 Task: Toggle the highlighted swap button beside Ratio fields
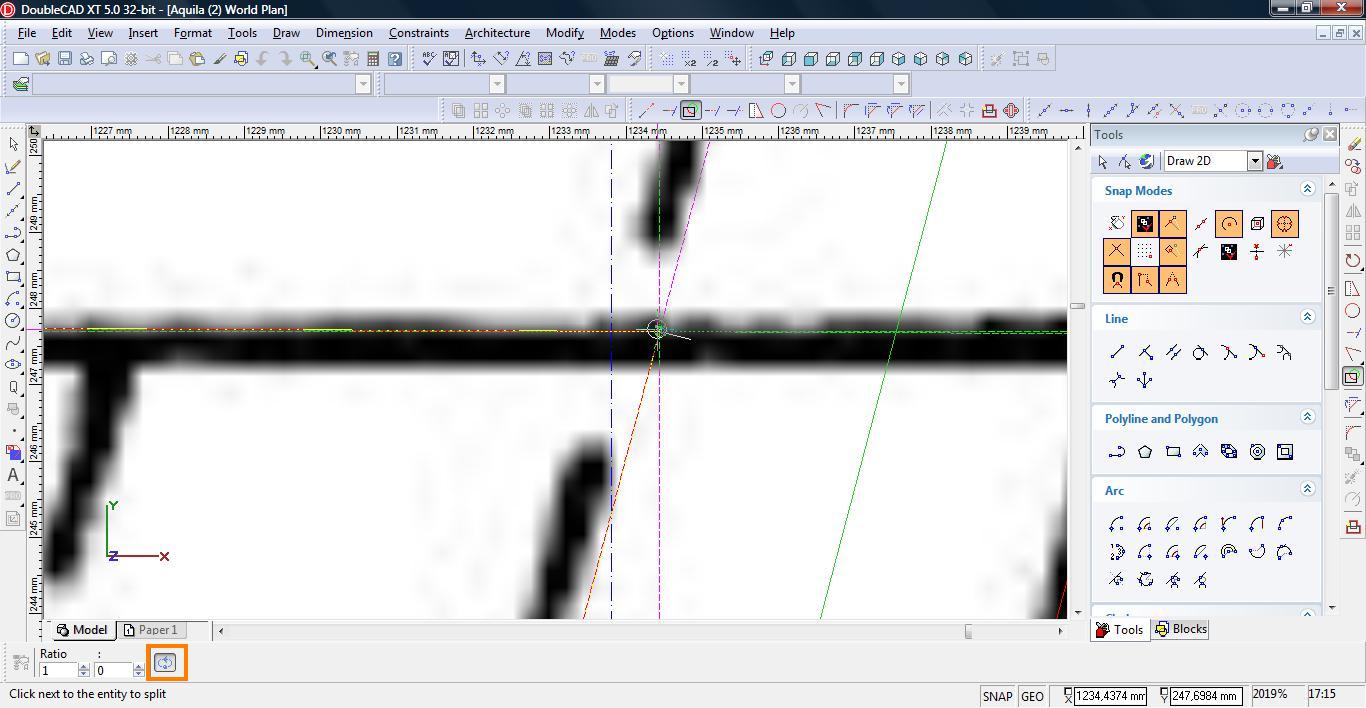pyautogui.click(x=165, y=663)
